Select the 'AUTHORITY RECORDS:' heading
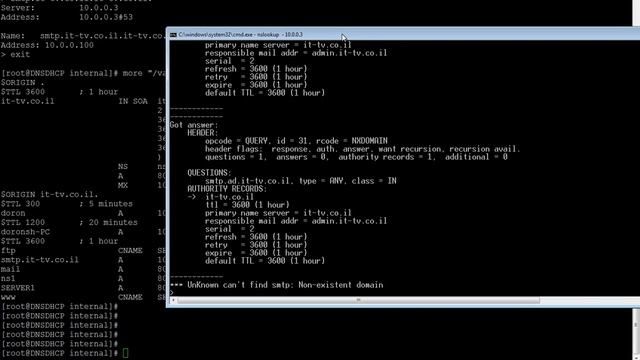The image size is (640, 360). click(x=227, y=189)
